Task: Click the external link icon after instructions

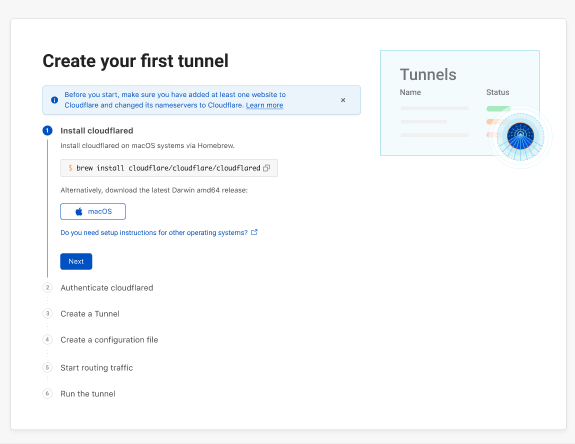Action: coord(254,232)
